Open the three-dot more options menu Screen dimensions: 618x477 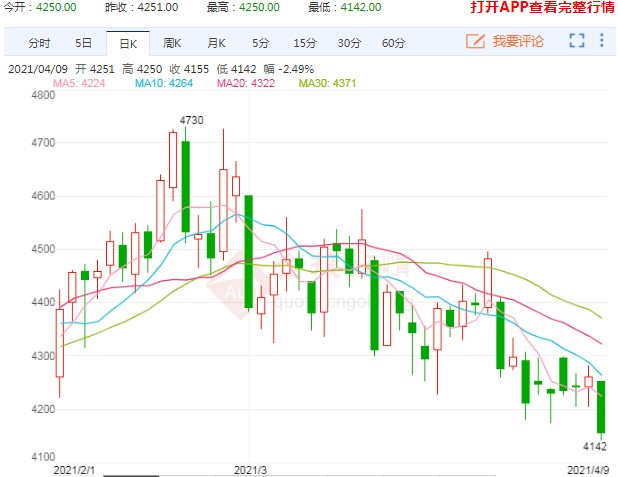pyautogui.click(x=602, y=40)
